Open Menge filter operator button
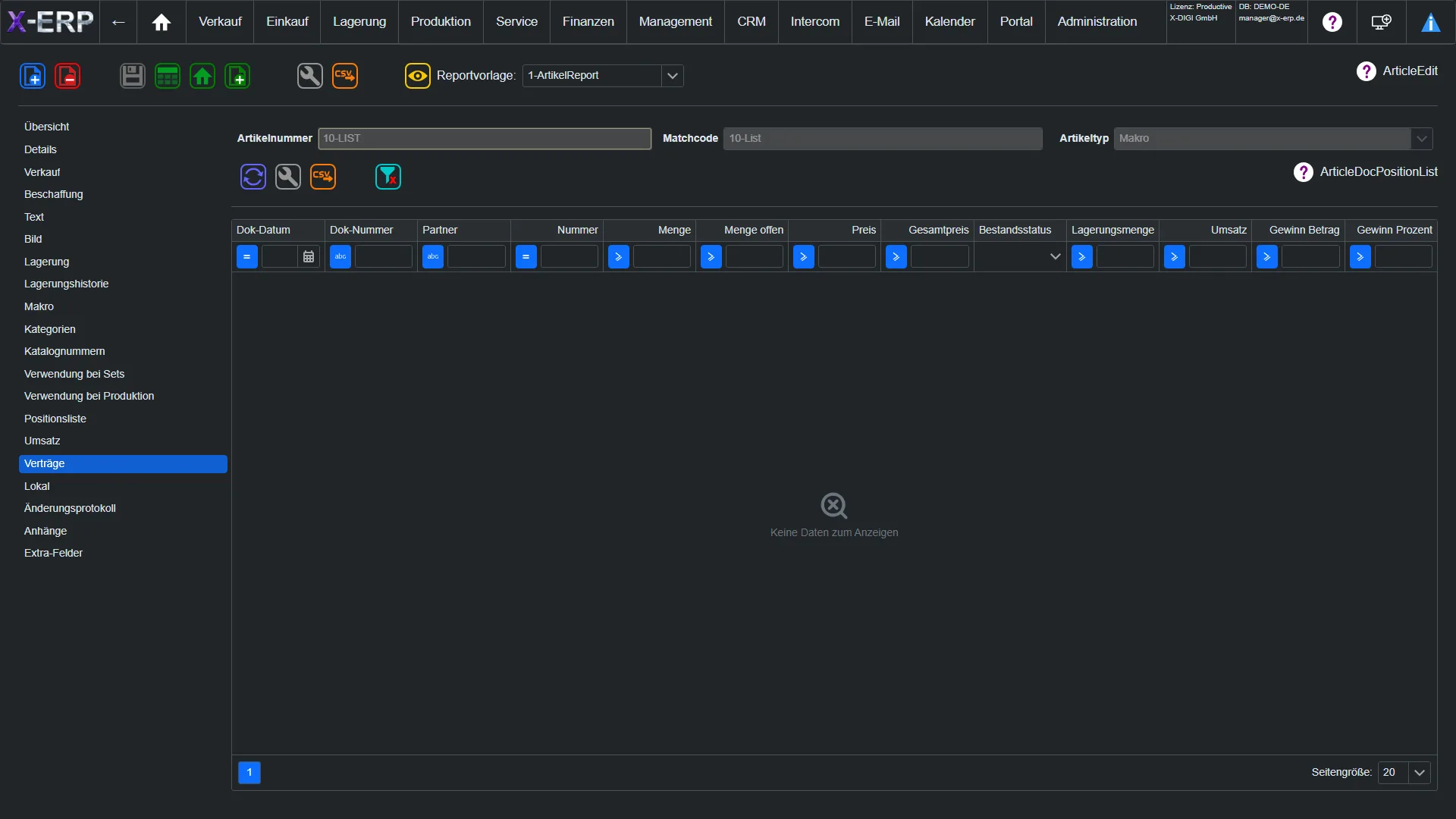 [x=619, y=257]
